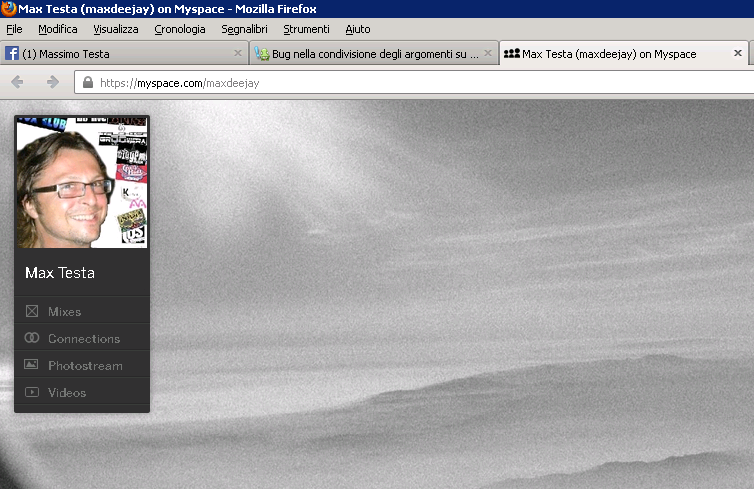Click the Mixes icon in sidebar
754x489 pixels.
click(32, 311)
